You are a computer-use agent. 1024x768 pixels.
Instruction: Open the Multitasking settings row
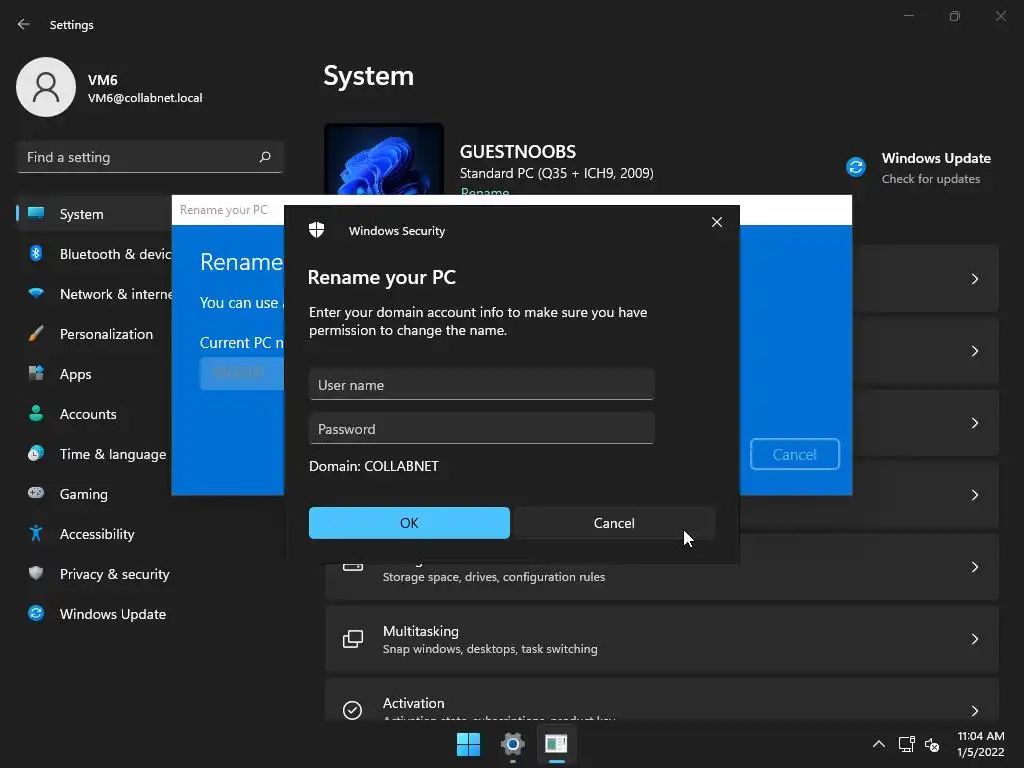tap(662, 639)
